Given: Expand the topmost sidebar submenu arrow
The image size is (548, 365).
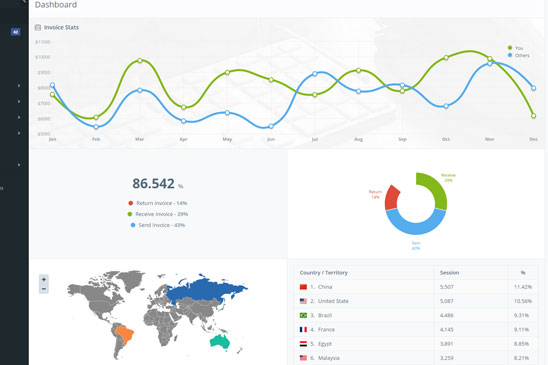Looking at the screenshot, I should pos(19,86).
